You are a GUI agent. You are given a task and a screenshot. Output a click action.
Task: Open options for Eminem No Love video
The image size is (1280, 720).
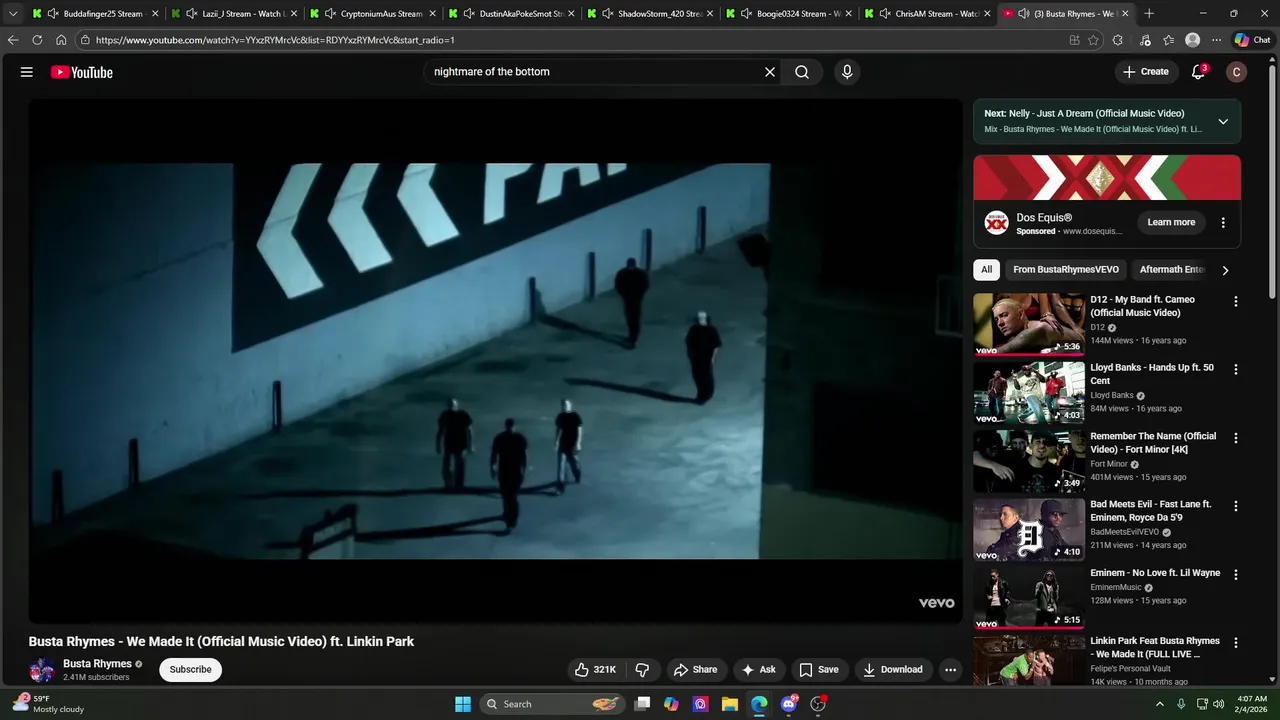point(1236,574)
